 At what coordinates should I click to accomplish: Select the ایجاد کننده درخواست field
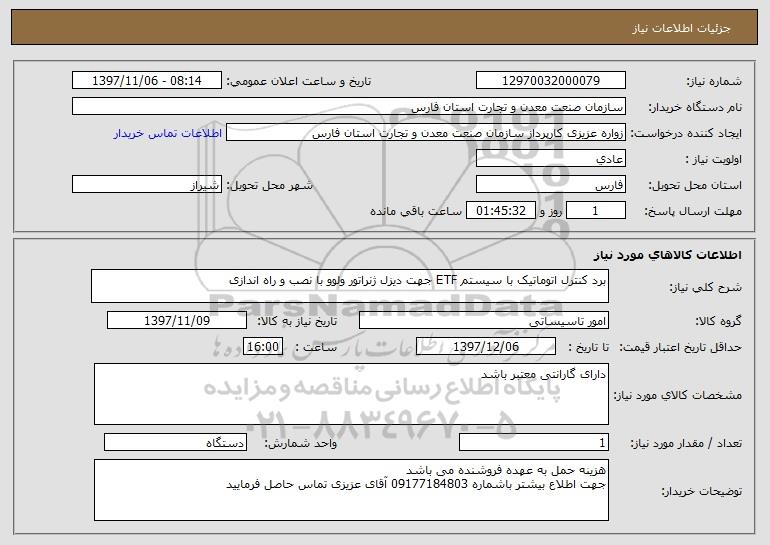426,133
